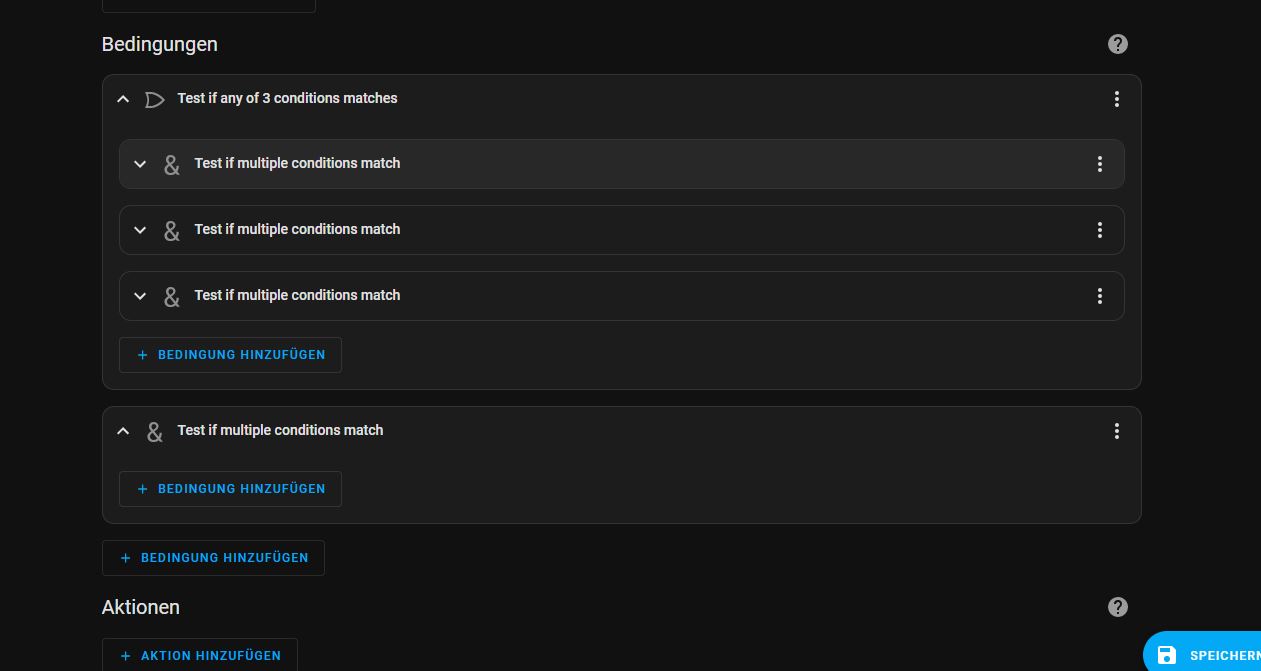The width and height of the screenshot is (1261, 671).
Task: Open three-dot menu of 'Test if any of 3 conditions matches'
Action: click(x=1117, y=99)
